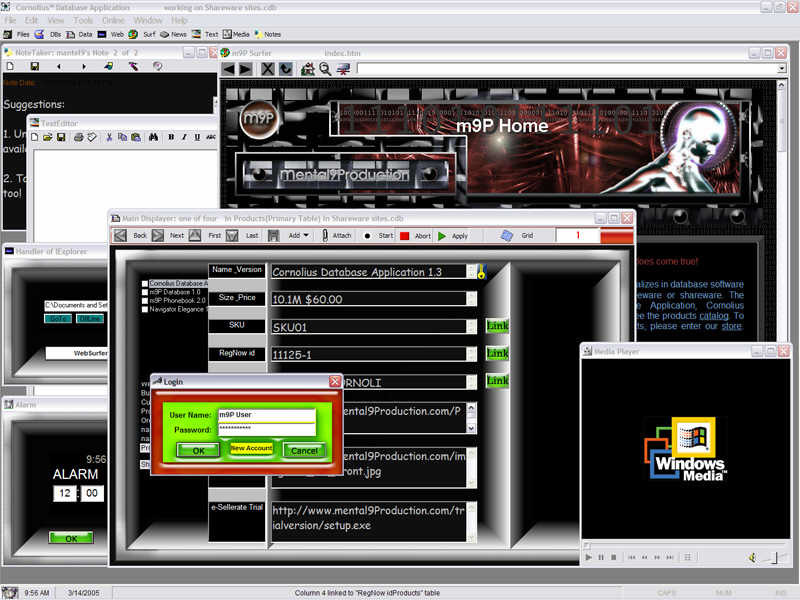Go to home page in m9P Surfer
Image resolution: width=800 pixels, height=600 pixels.
click(x=308, y=69)
